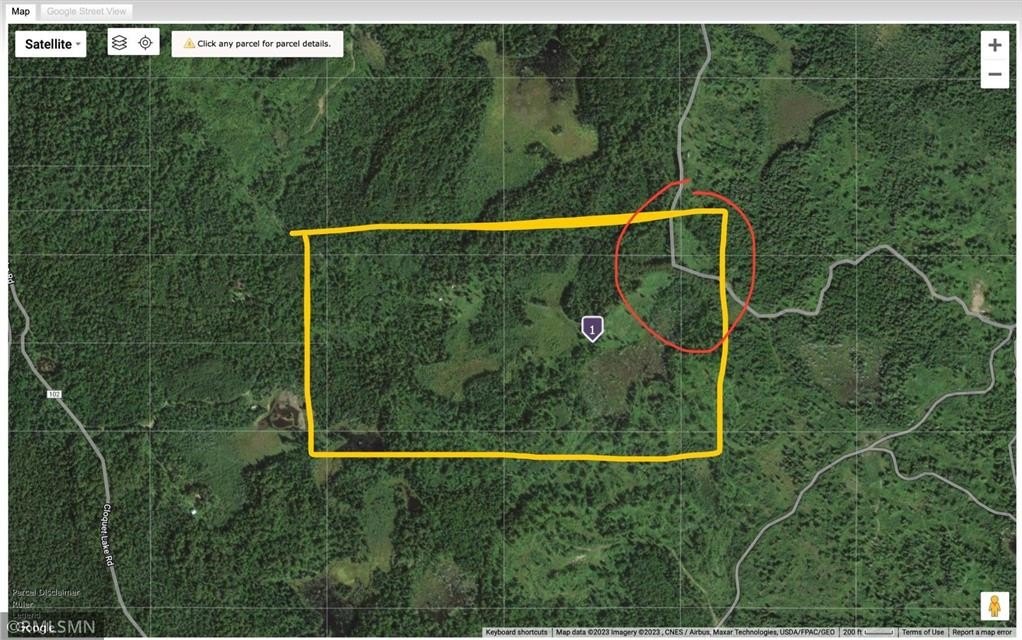1022x640 pixels.
Task: Switch to the Google Street View tab
Action: tap(86, 11)
